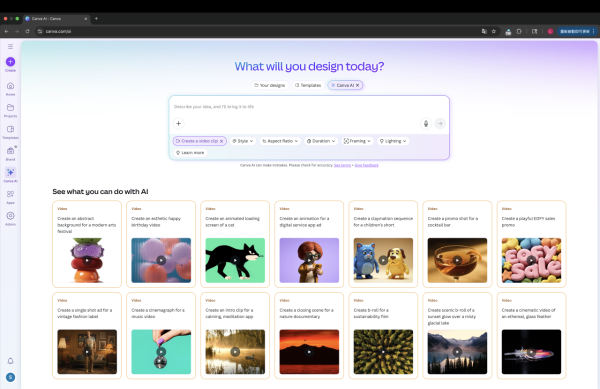Close the Canva AI browser tab
This screenshot has height=389, width=600.
[86, 18]
